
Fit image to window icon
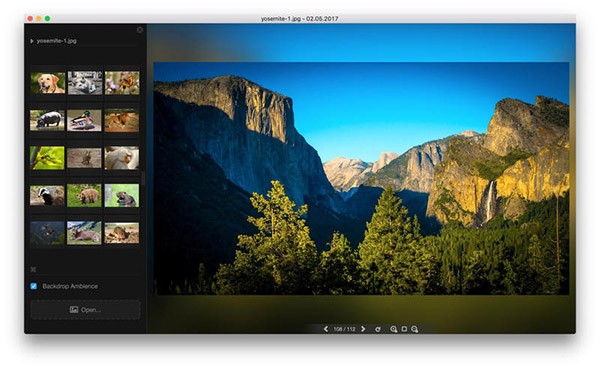click(x=404, y=329)
